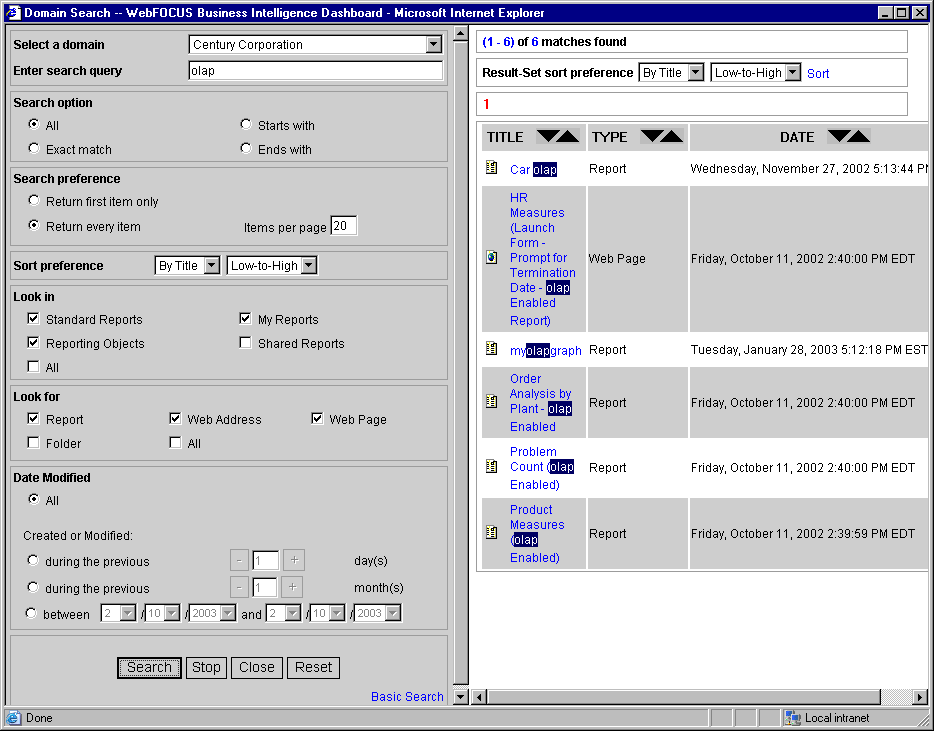Decrease months with minus stepper

[239, 587]
